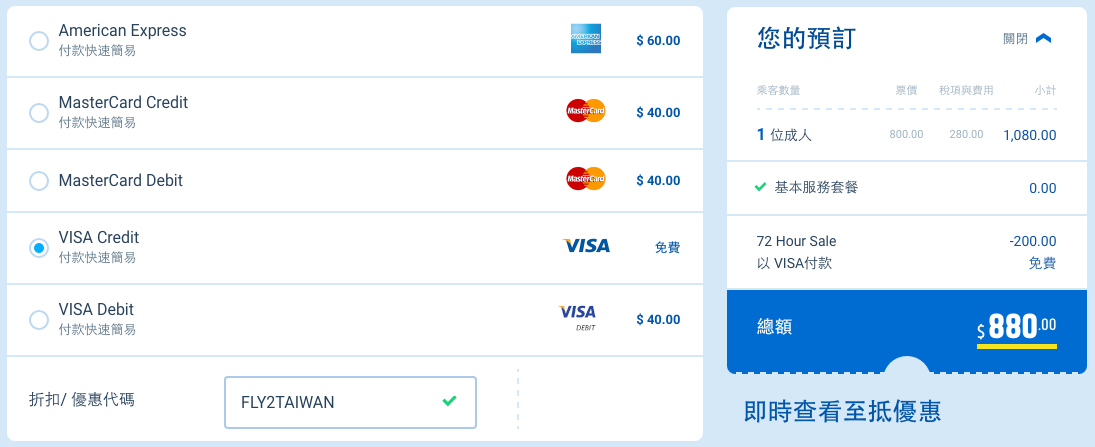Click the 總額 $880.00 total banner
This screenshot has width=1095, height=447.
click(906, 327)
